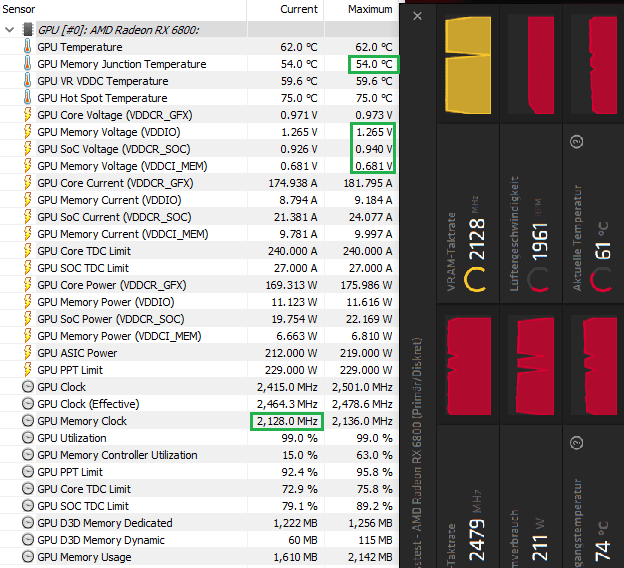Viewport: 624px width, 568px height.
Task: Click lightning icon for GPU ASIC Power
Action: (x=27, y=353)
